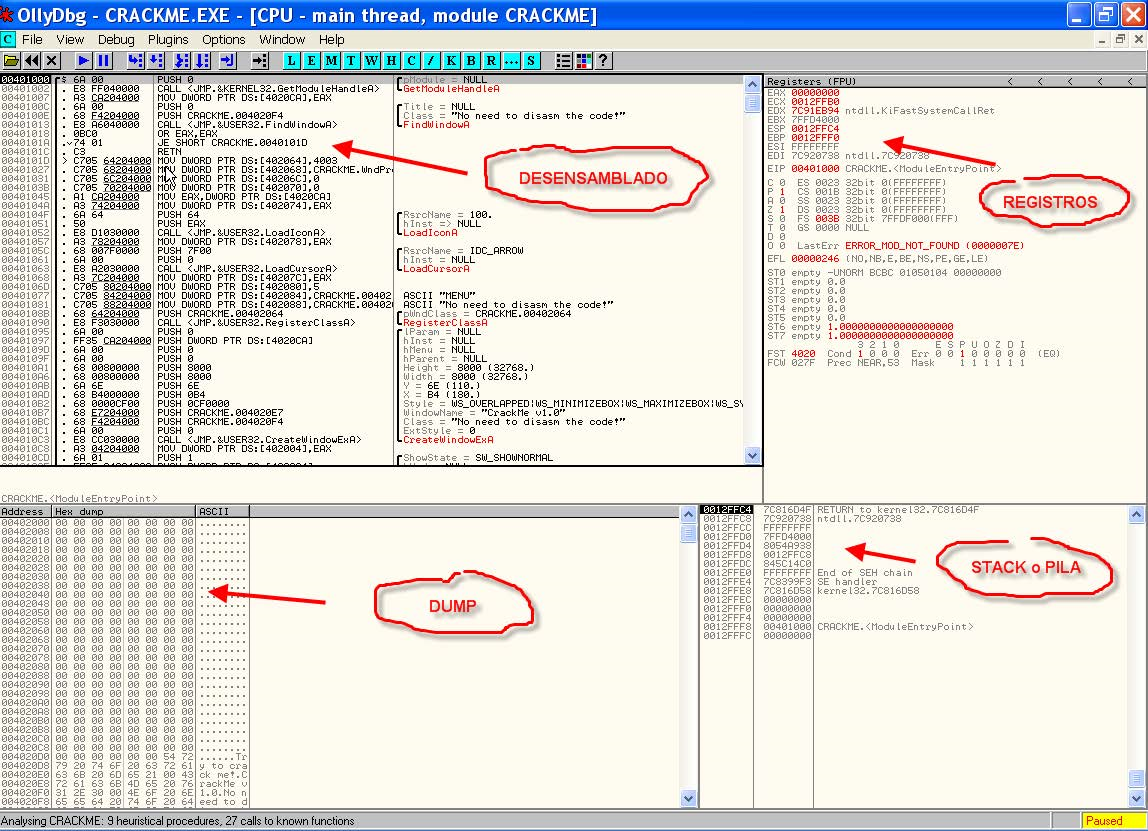
Task: Open the View menu
Action: [x=70, y=40]
